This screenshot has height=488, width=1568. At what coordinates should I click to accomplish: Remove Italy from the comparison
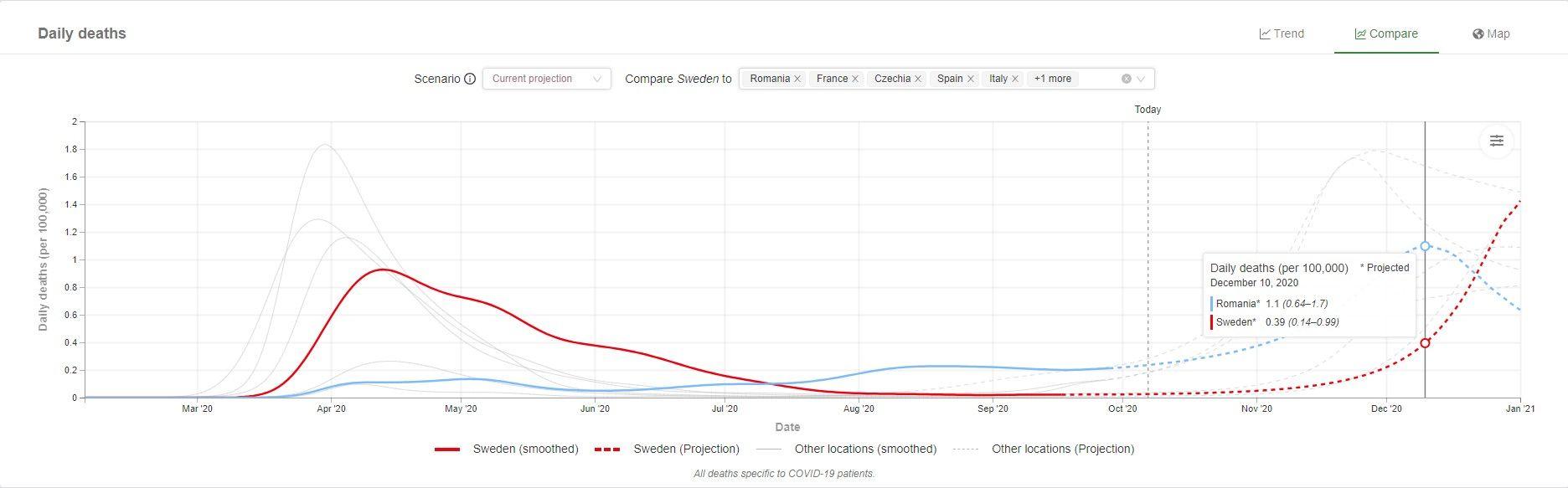[1015, 79]
